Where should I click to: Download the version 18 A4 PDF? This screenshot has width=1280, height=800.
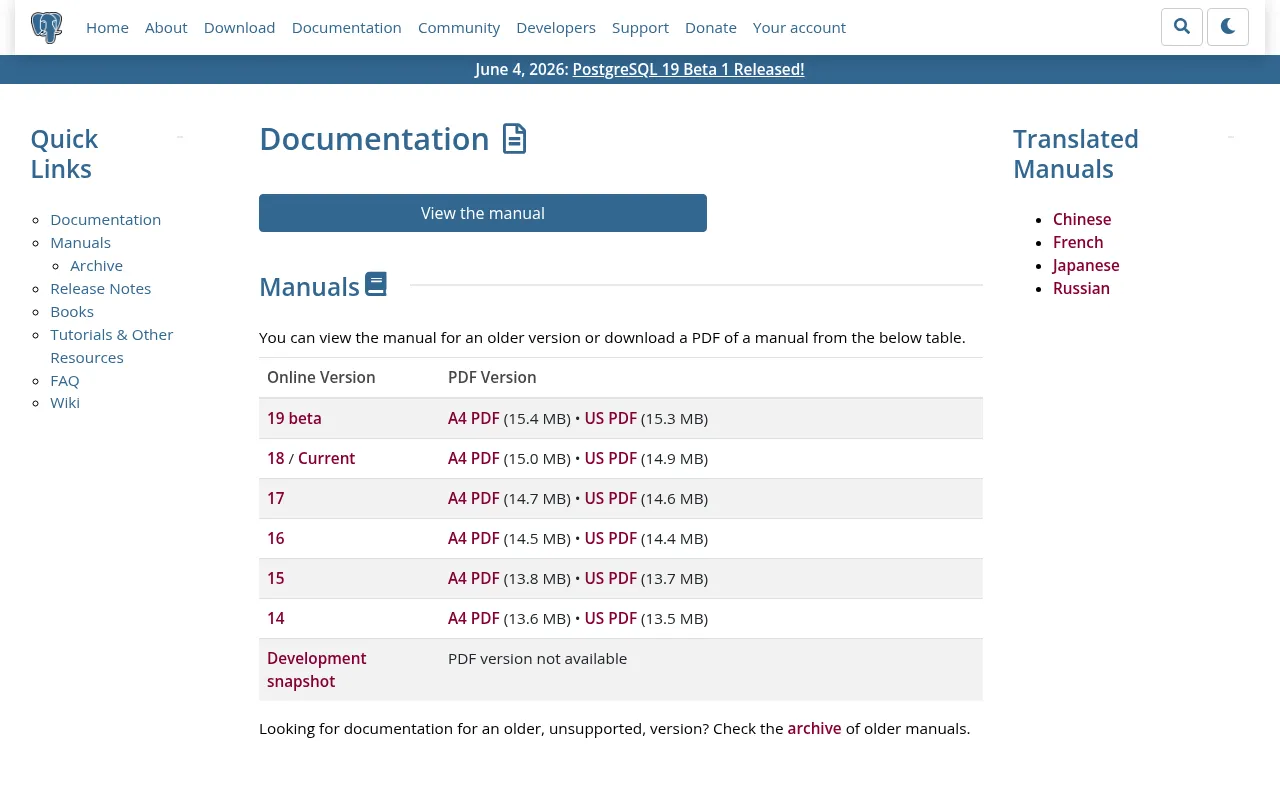pos(474,459)
